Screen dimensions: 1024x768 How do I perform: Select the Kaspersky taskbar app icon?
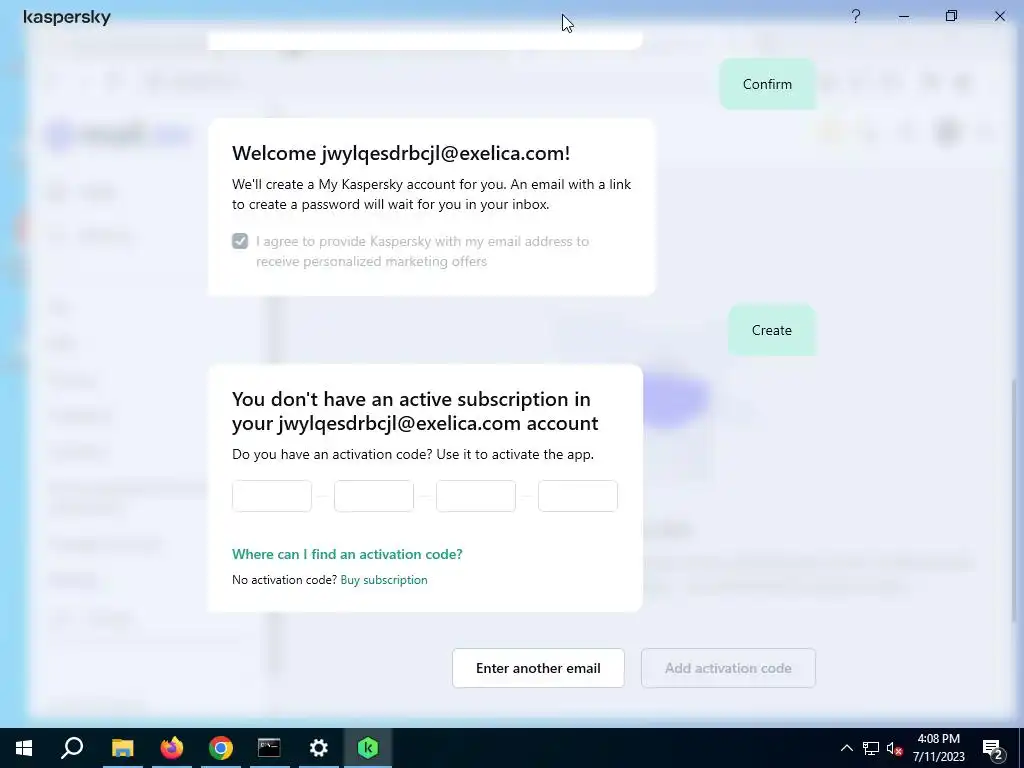pos(368,748)
